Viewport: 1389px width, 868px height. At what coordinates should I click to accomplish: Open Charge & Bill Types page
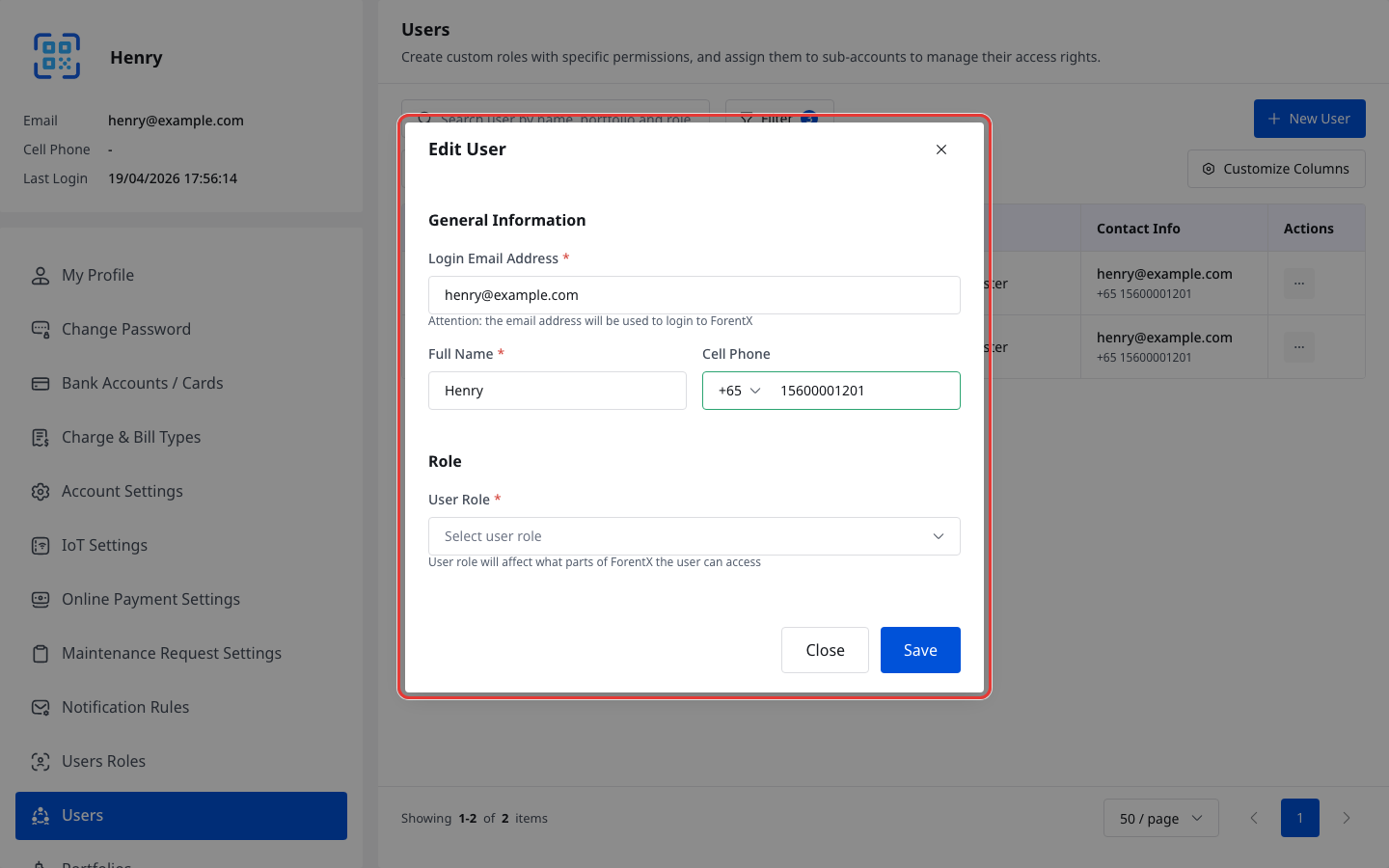coord(181,438)
